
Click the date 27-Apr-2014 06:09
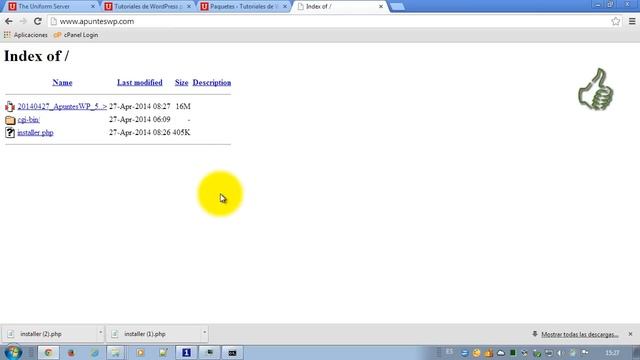point(140,119)
